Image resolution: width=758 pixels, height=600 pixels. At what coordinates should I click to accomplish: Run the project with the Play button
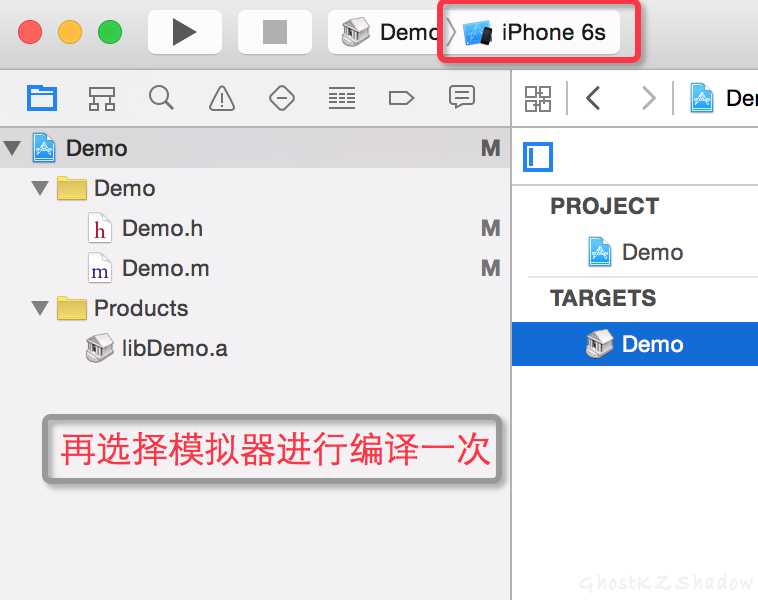(185, 32)
